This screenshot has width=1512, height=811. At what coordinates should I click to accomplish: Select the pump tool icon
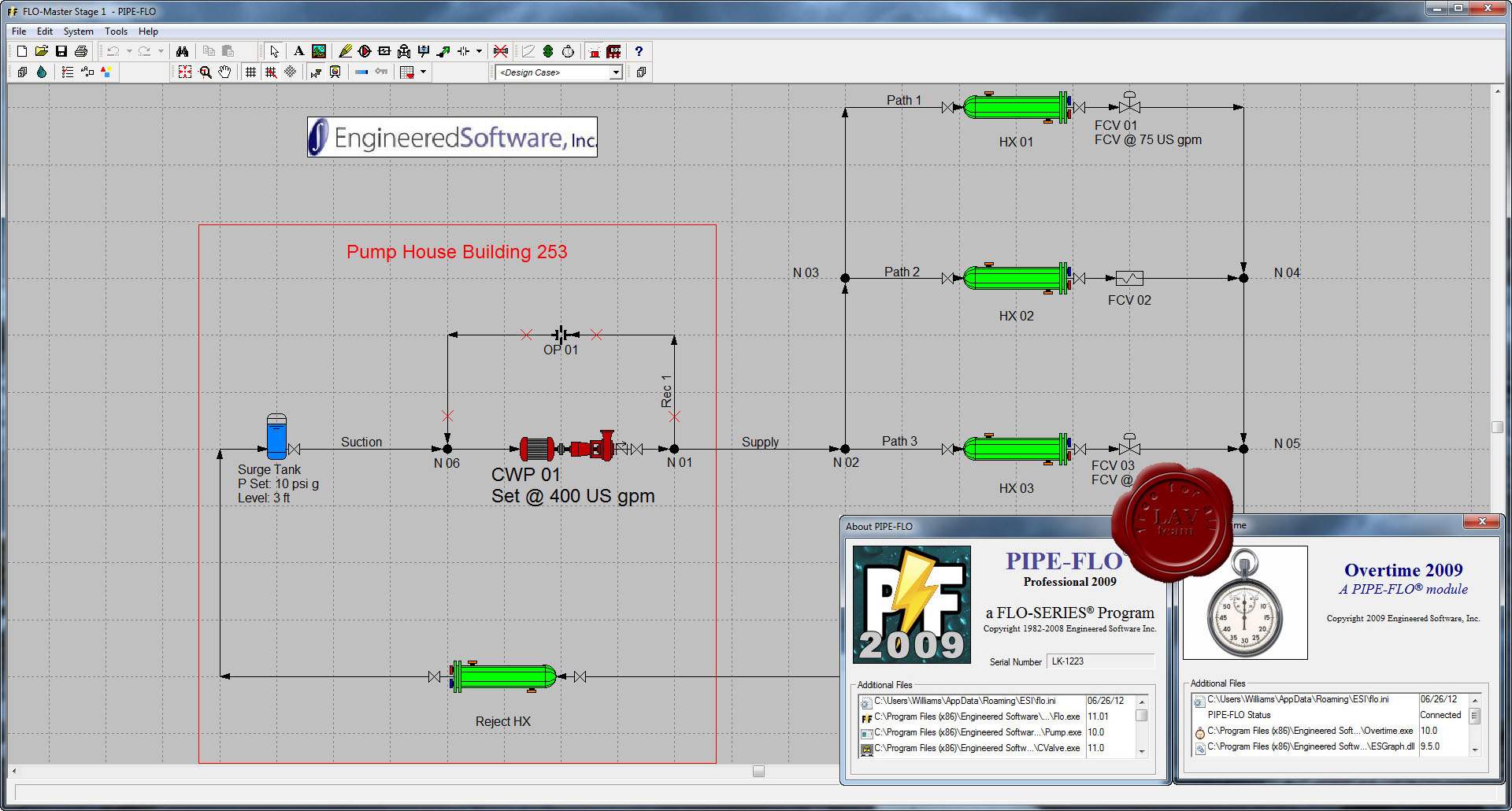[x=365, y=51]
